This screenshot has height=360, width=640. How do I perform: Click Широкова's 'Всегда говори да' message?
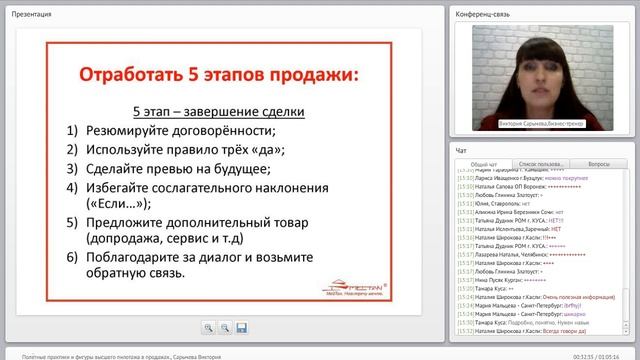(522, 331)
